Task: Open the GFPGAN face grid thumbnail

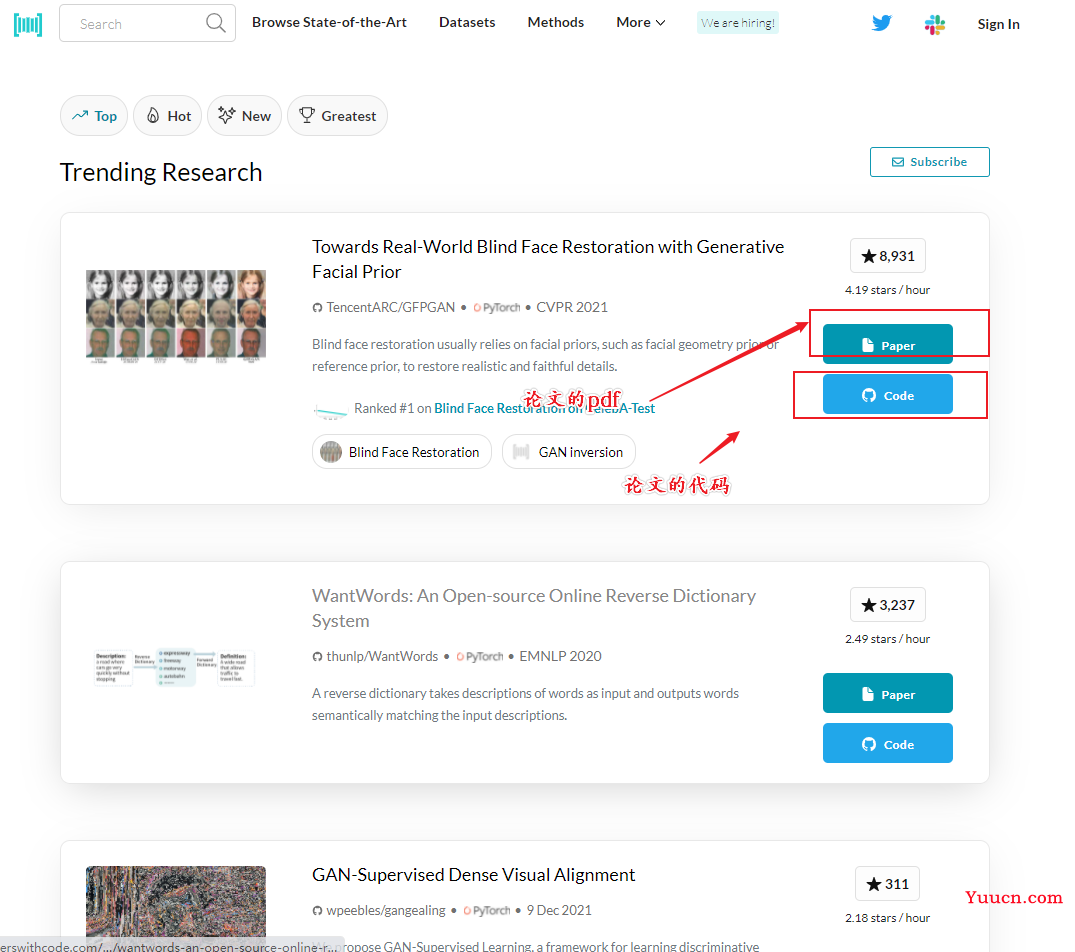Action: pos(176,316)
